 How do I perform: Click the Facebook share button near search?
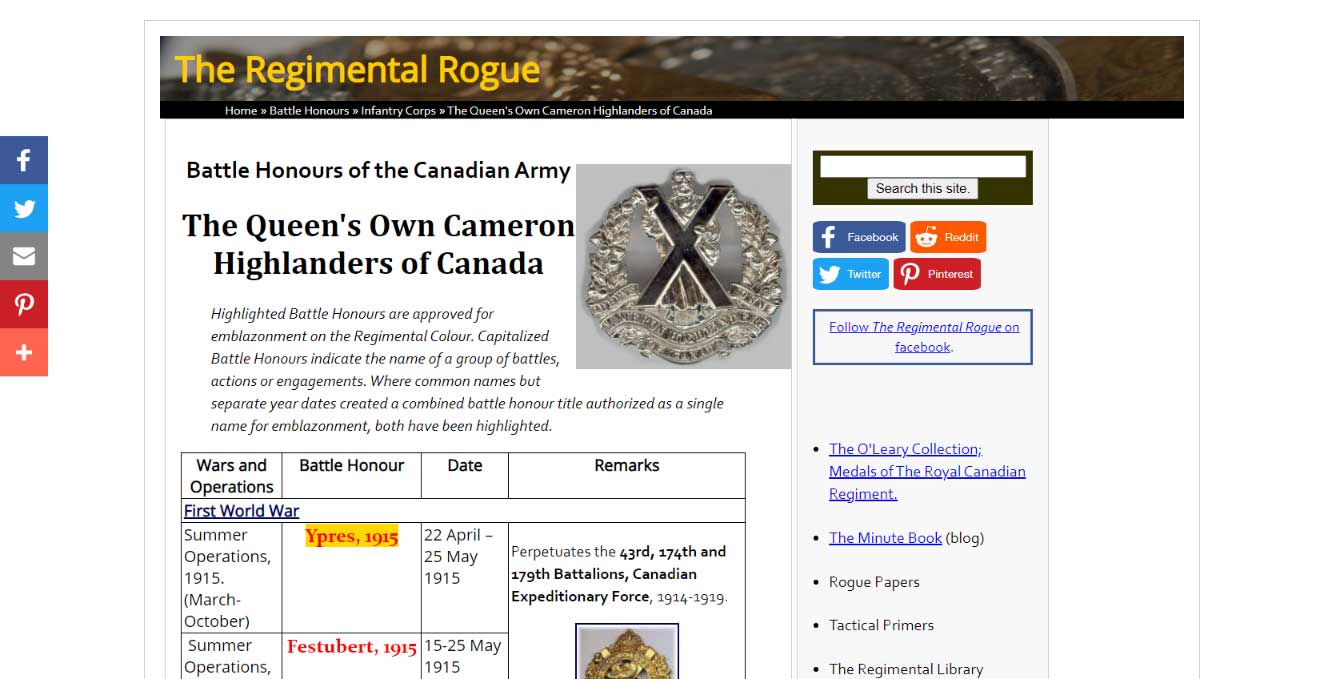tap(859, 237)
